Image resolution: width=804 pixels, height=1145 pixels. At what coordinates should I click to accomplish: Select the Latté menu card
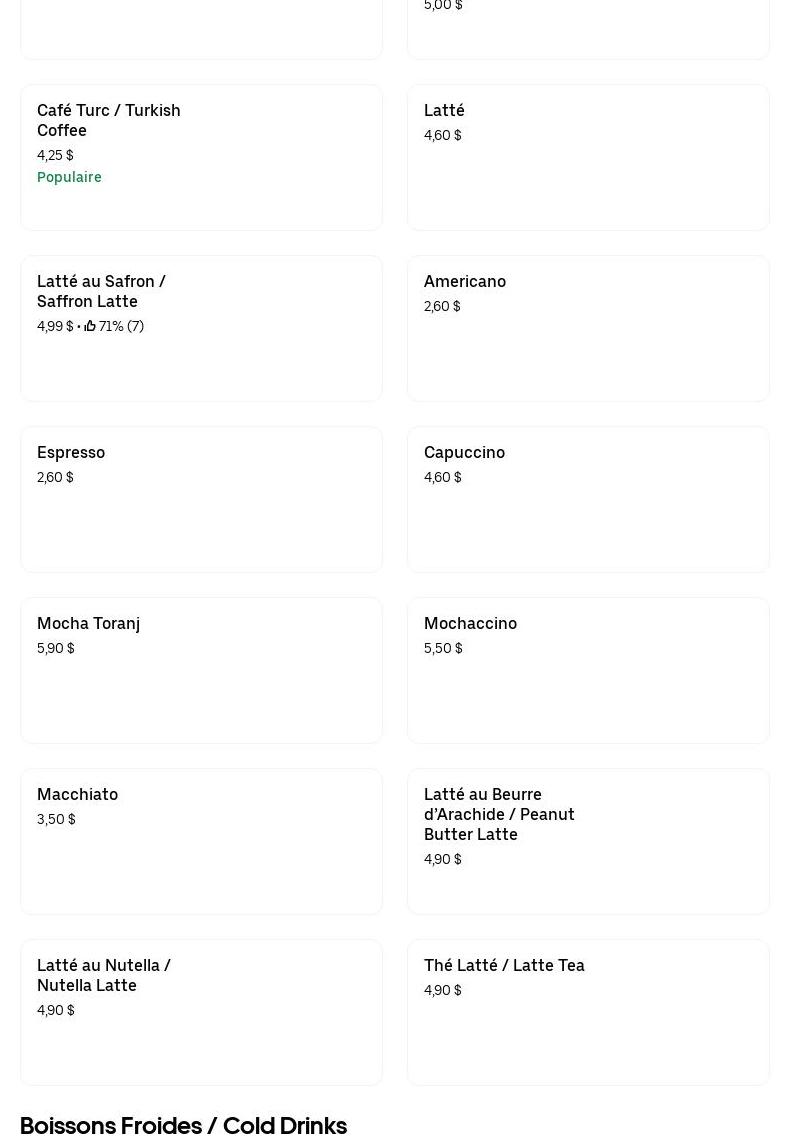[x=588, y=158]
